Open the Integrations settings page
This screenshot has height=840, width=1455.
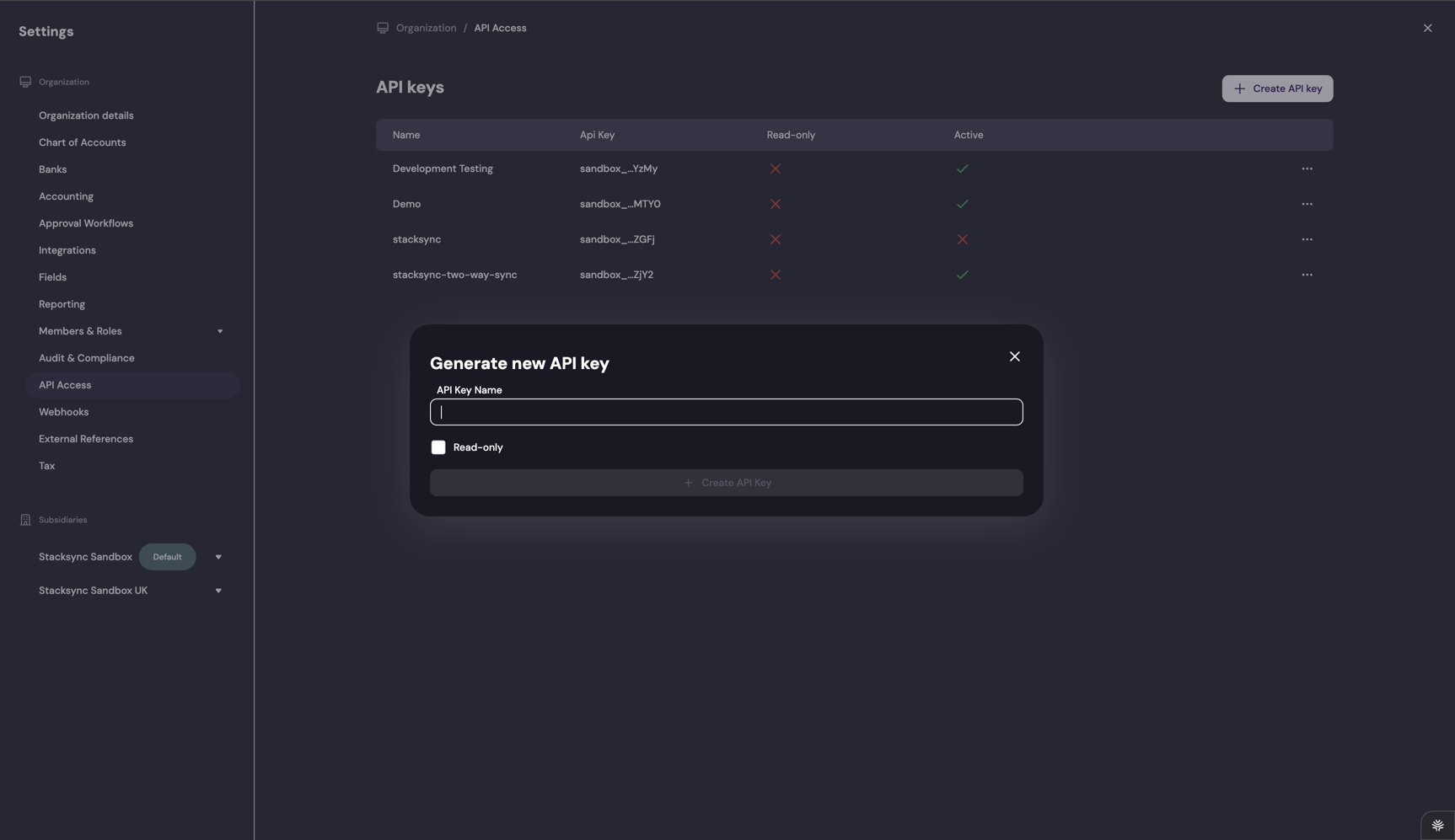[67, 250]
